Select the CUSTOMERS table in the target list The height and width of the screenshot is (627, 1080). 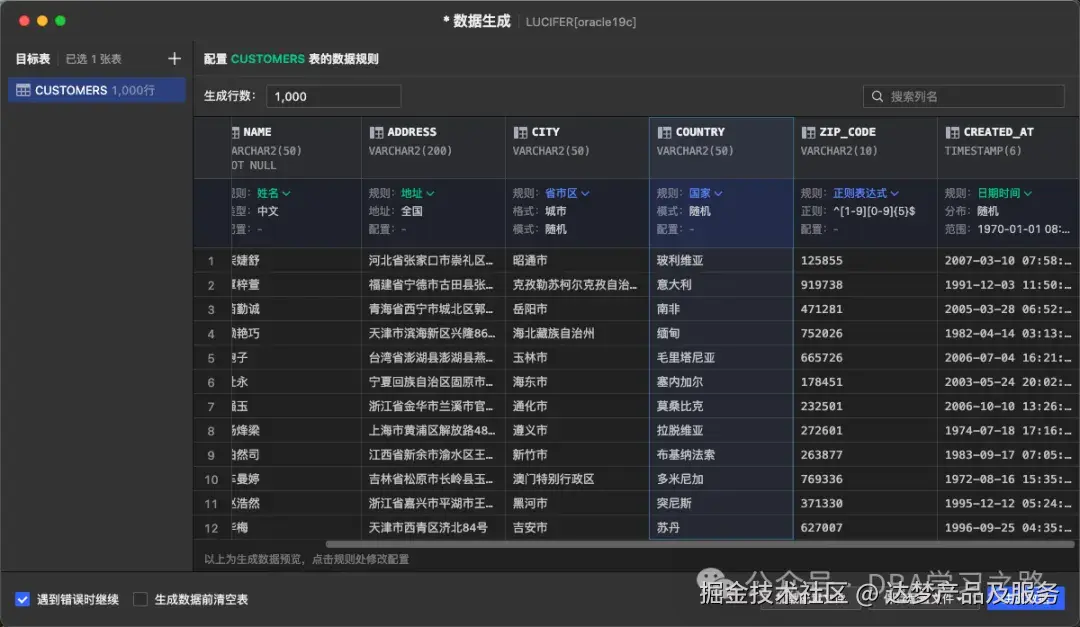[x=96, y=90]
